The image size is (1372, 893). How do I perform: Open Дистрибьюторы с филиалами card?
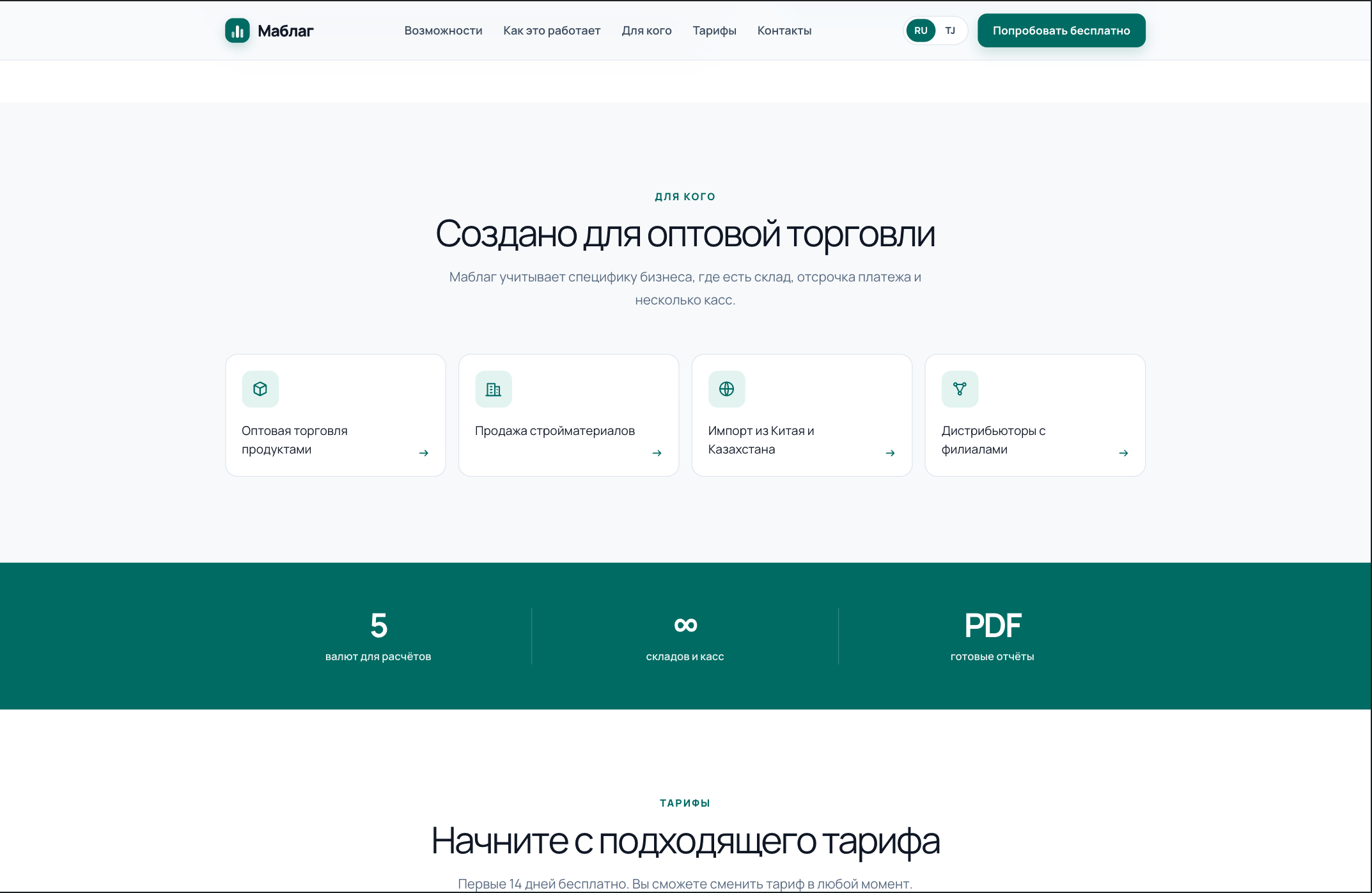click(x=1035, y=415)
